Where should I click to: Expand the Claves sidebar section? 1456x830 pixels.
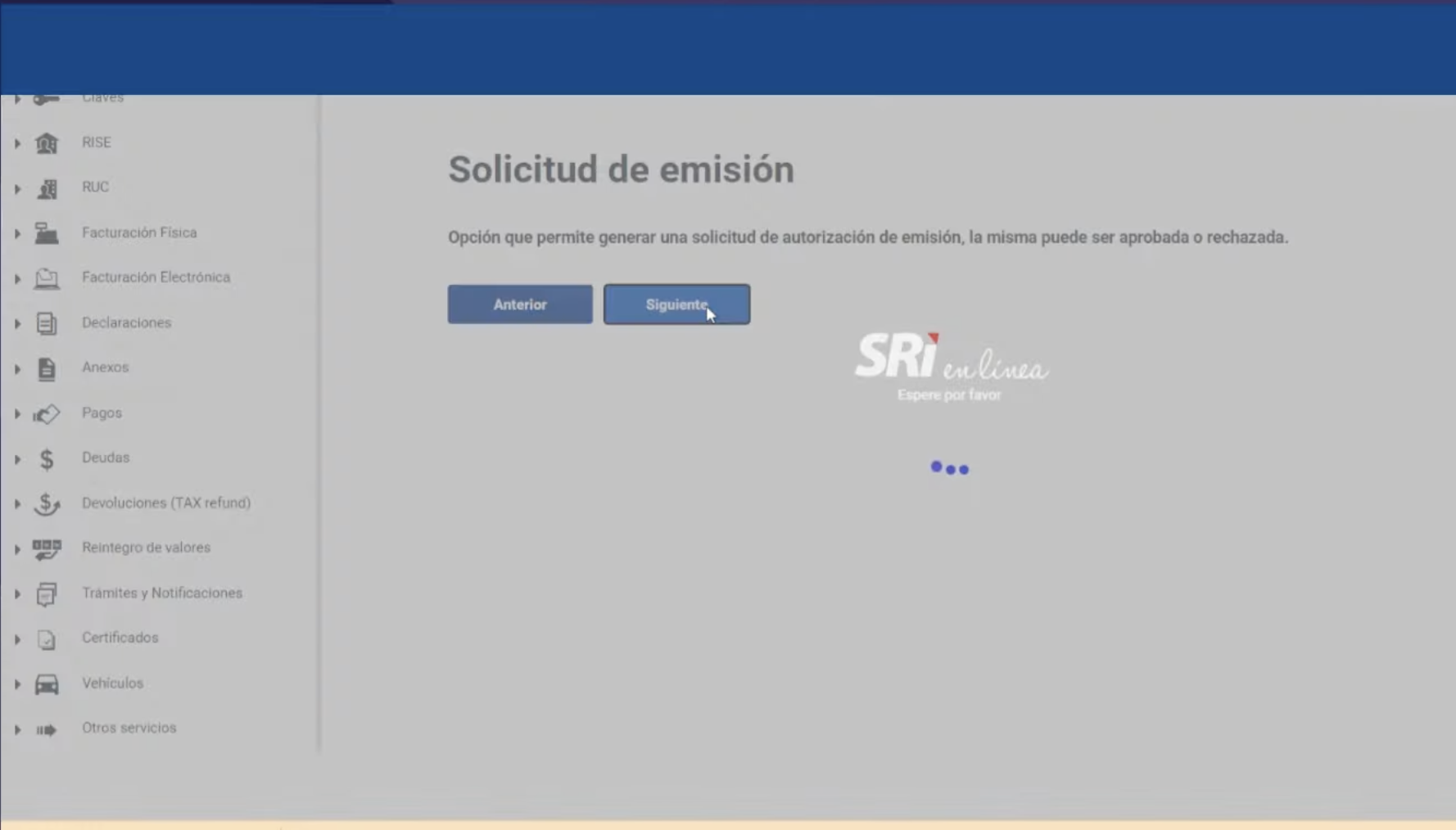click(103, 96)
